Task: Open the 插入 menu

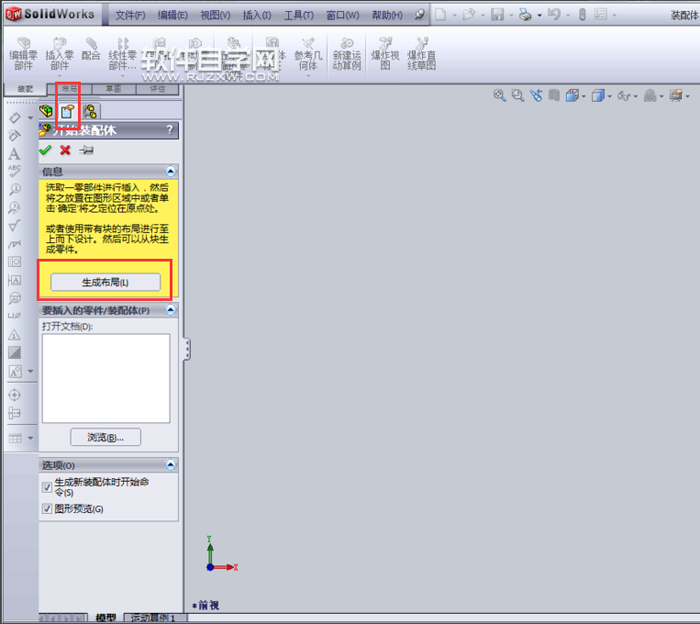Action: tap(257, 15)
